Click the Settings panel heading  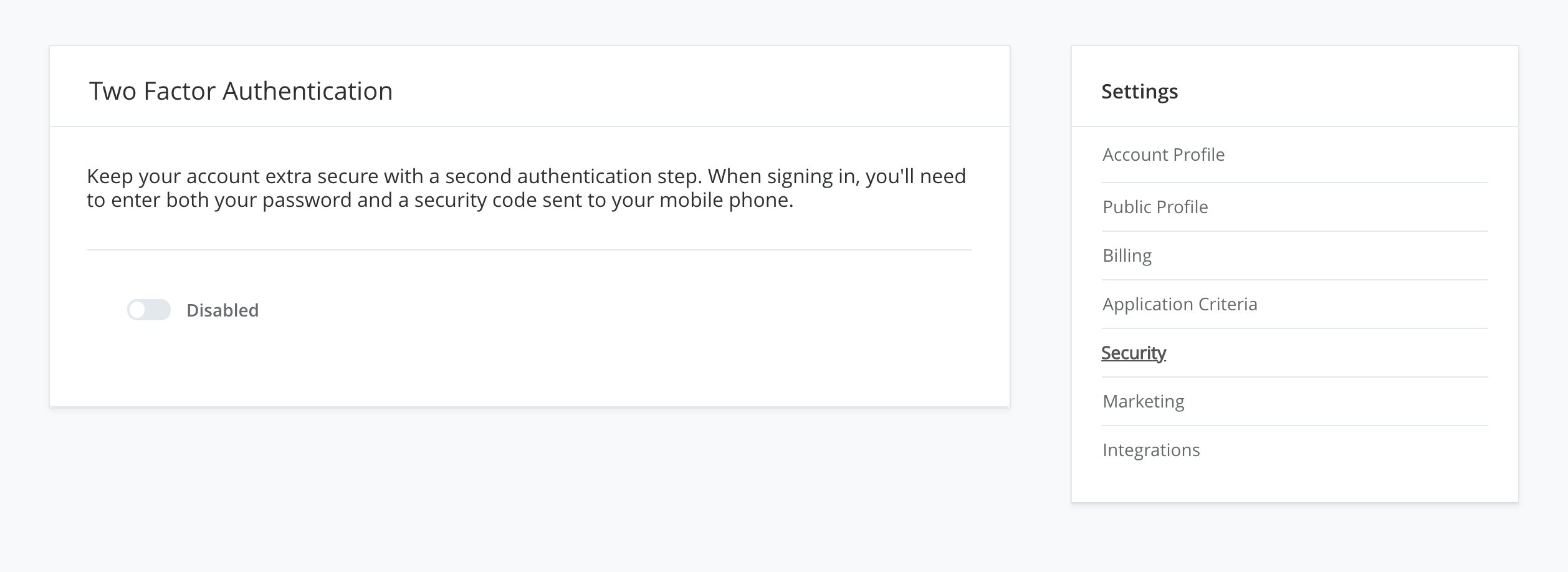point(1139,92)
